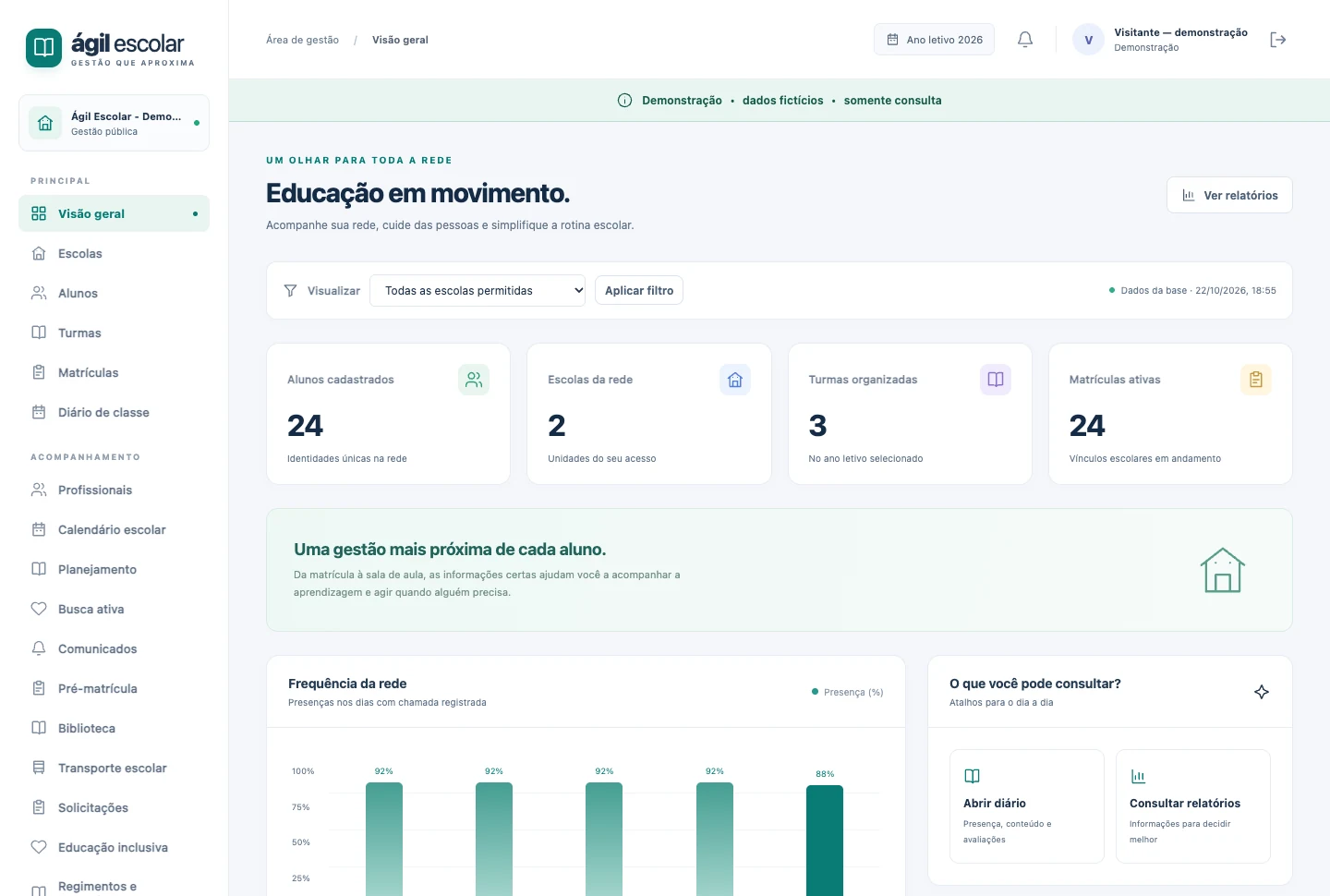The image size is (1330, 896).
Task: Navigate to Biblioteca in the sidebar
Action: (115, 728)
